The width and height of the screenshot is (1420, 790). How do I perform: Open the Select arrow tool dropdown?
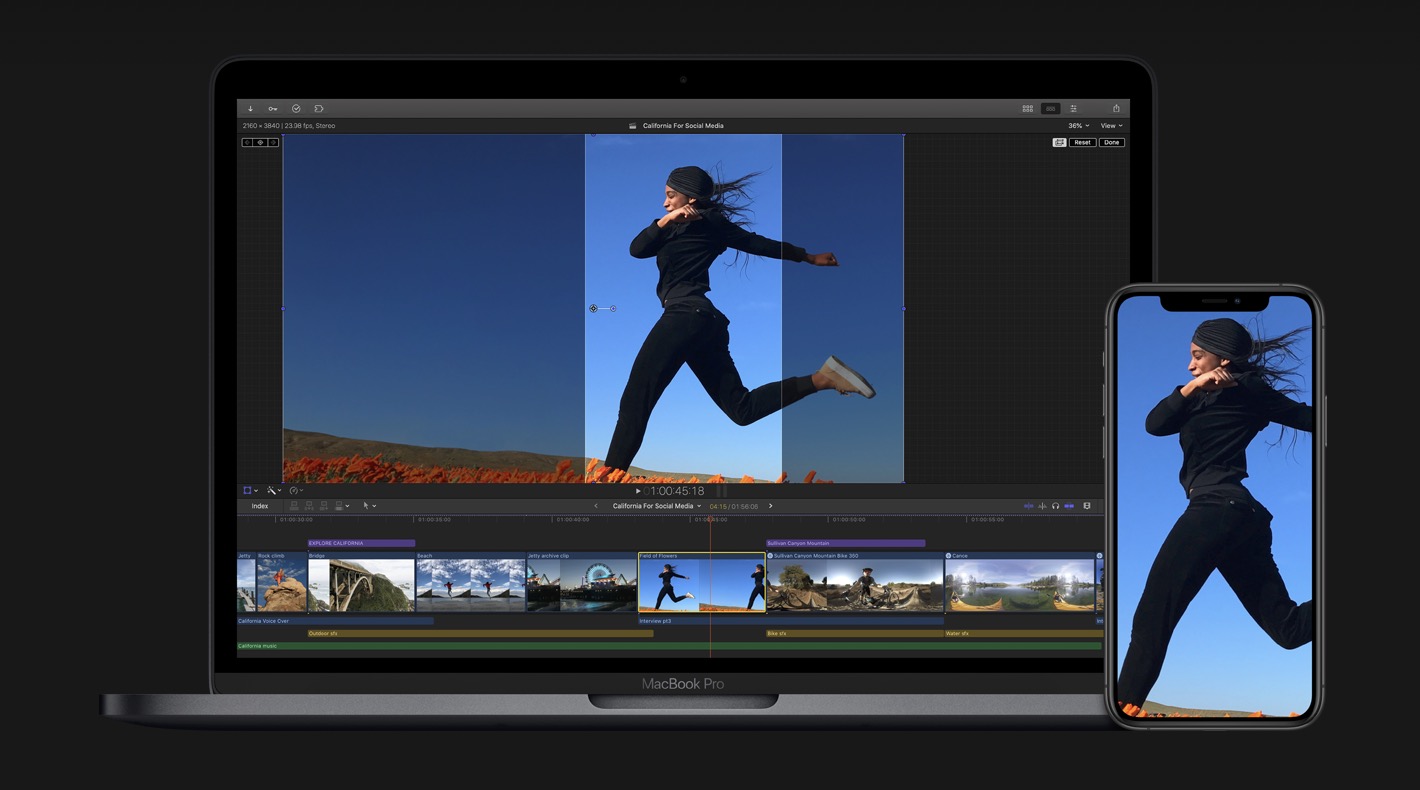(369, 506)
